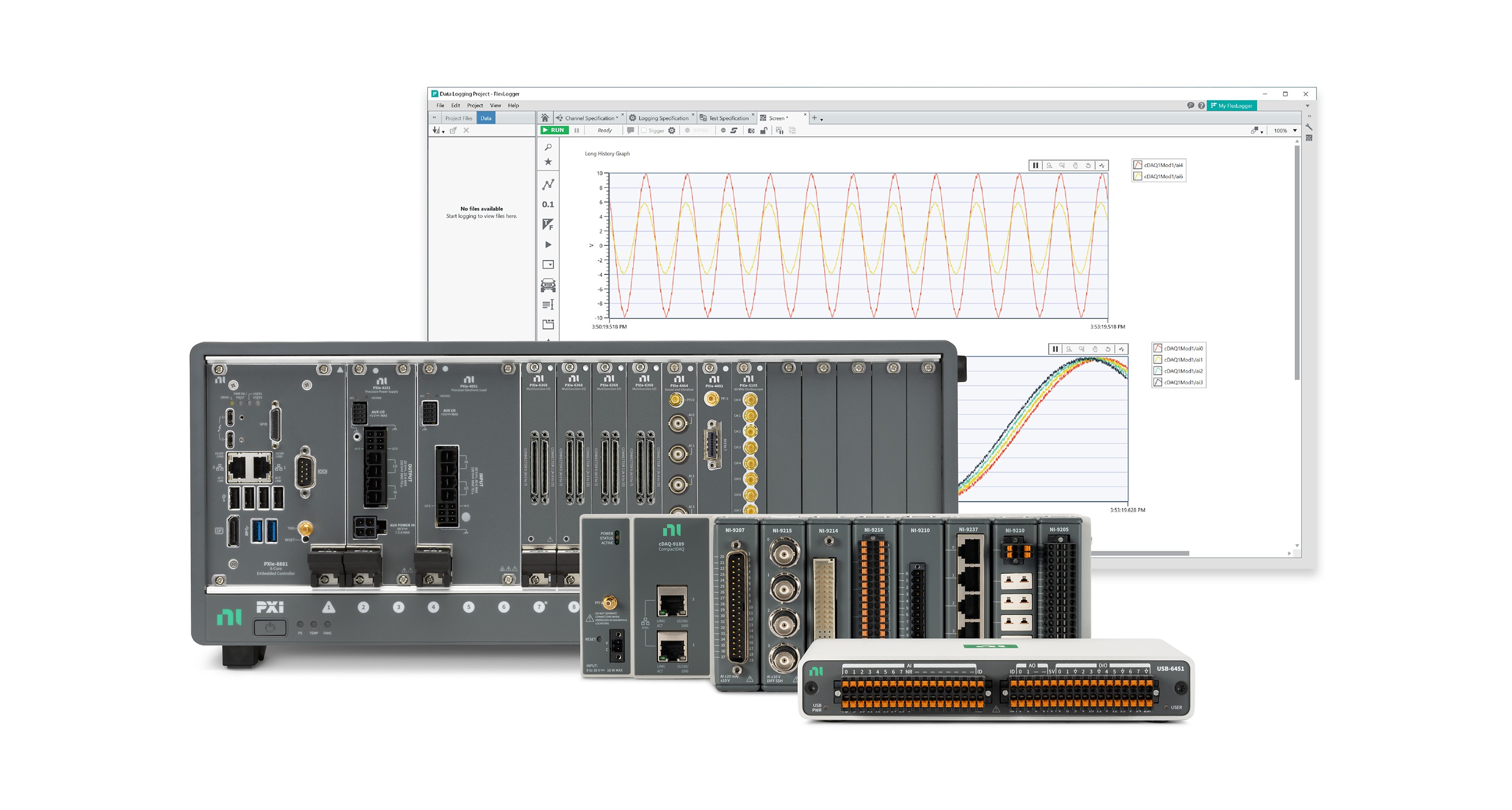The image size is (1512, 810).
Task: Select the Data pane tab
Action: click(486, 118)
